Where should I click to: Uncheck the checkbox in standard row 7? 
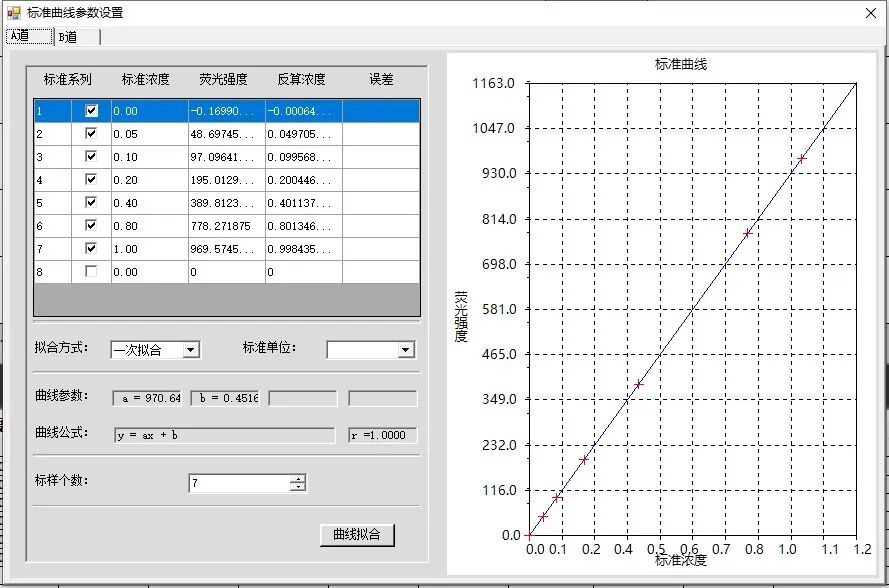pos(91,248)
